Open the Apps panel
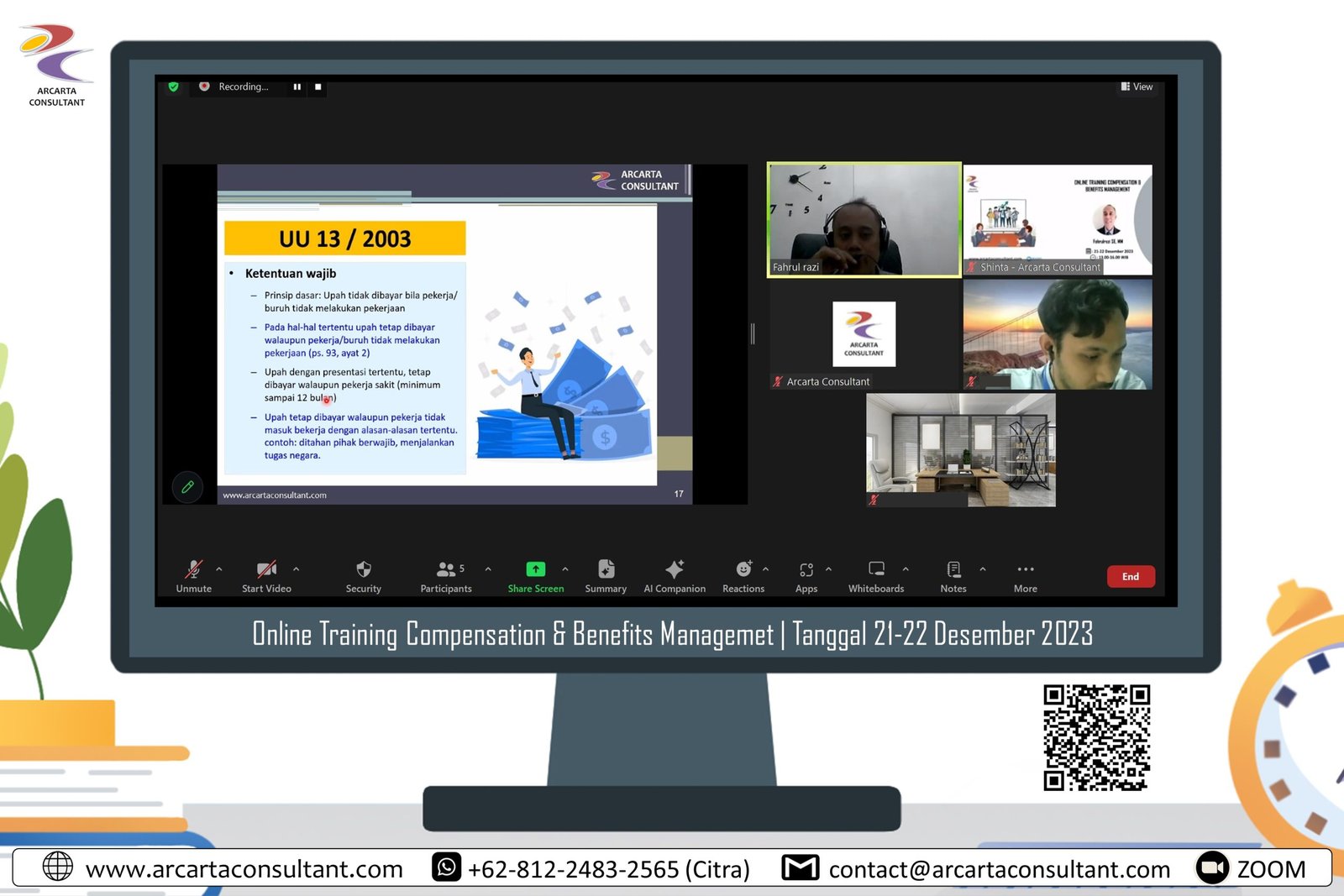Screen dimensions: 1344x896 point(806,570)
